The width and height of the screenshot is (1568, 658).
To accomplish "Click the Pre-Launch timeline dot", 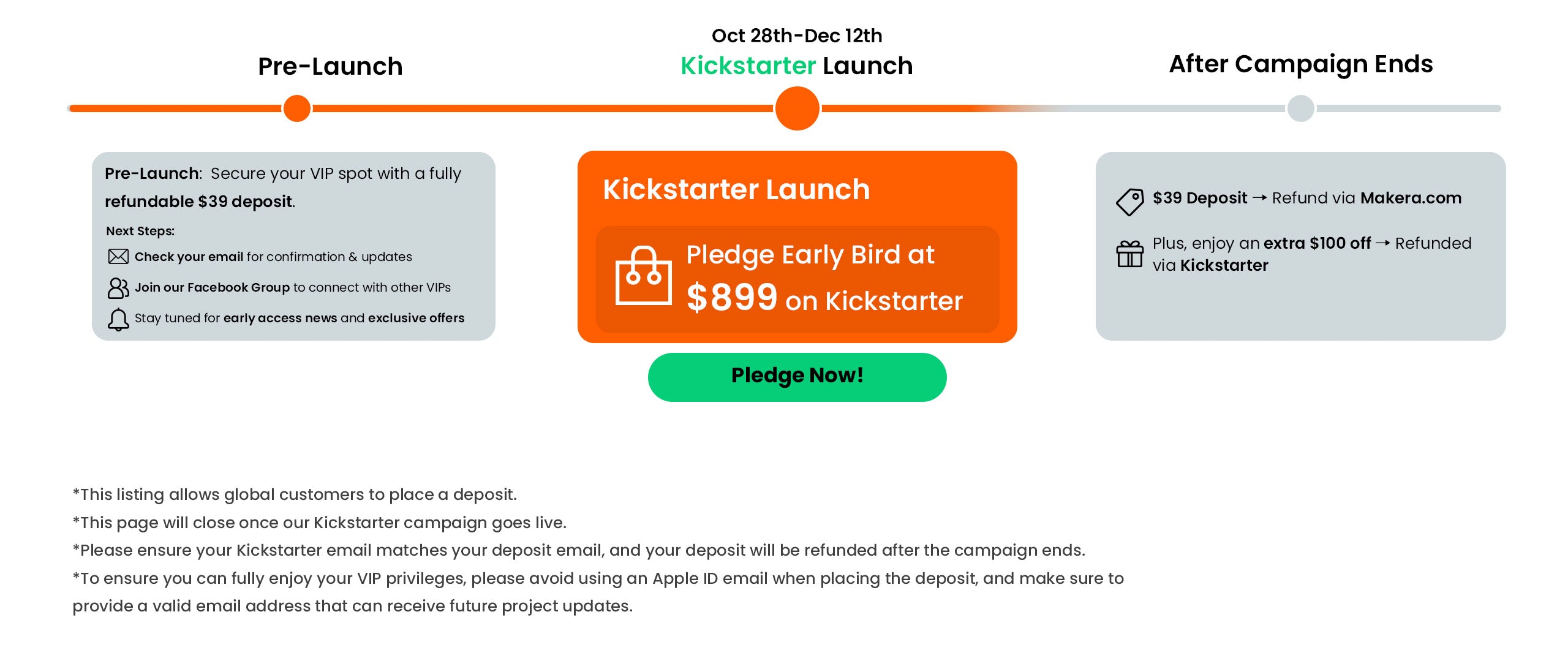I will 297,108.
